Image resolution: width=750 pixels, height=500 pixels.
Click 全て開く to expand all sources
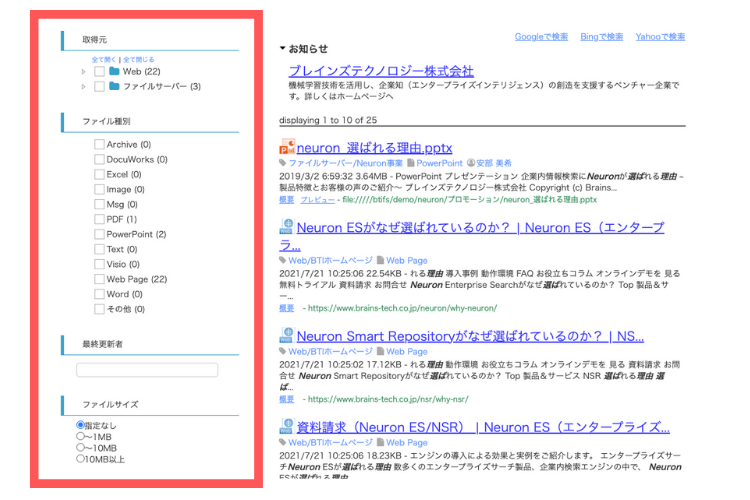[x=104, y=60]
